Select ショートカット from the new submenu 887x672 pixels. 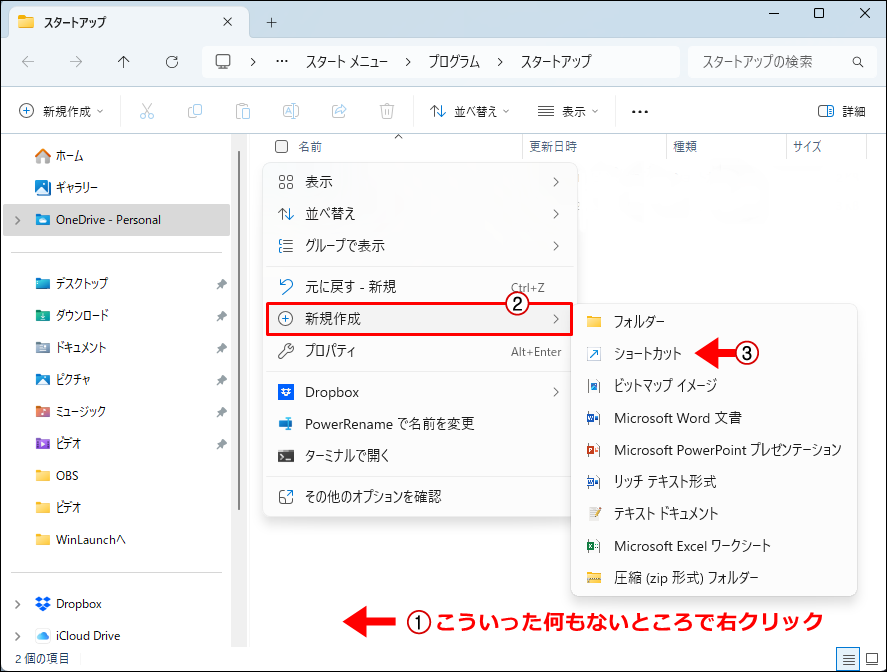tap(647, 353)
